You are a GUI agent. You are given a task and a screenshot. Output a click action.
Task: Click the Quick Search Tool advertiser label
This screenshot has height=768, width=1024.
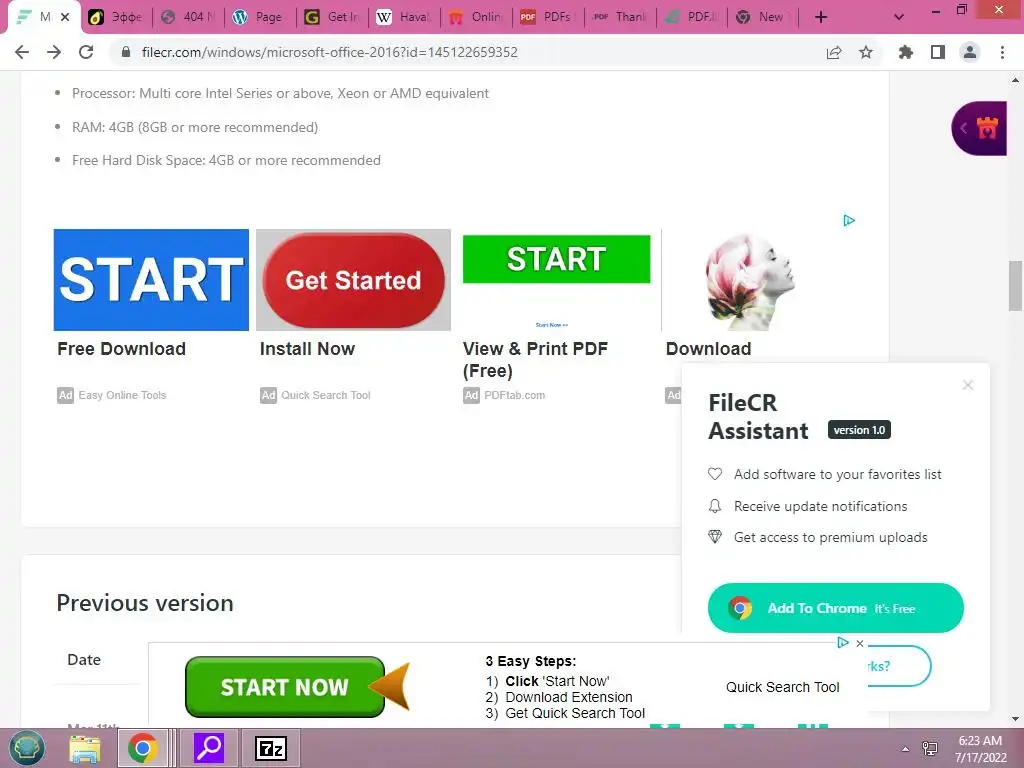point(325,395)
